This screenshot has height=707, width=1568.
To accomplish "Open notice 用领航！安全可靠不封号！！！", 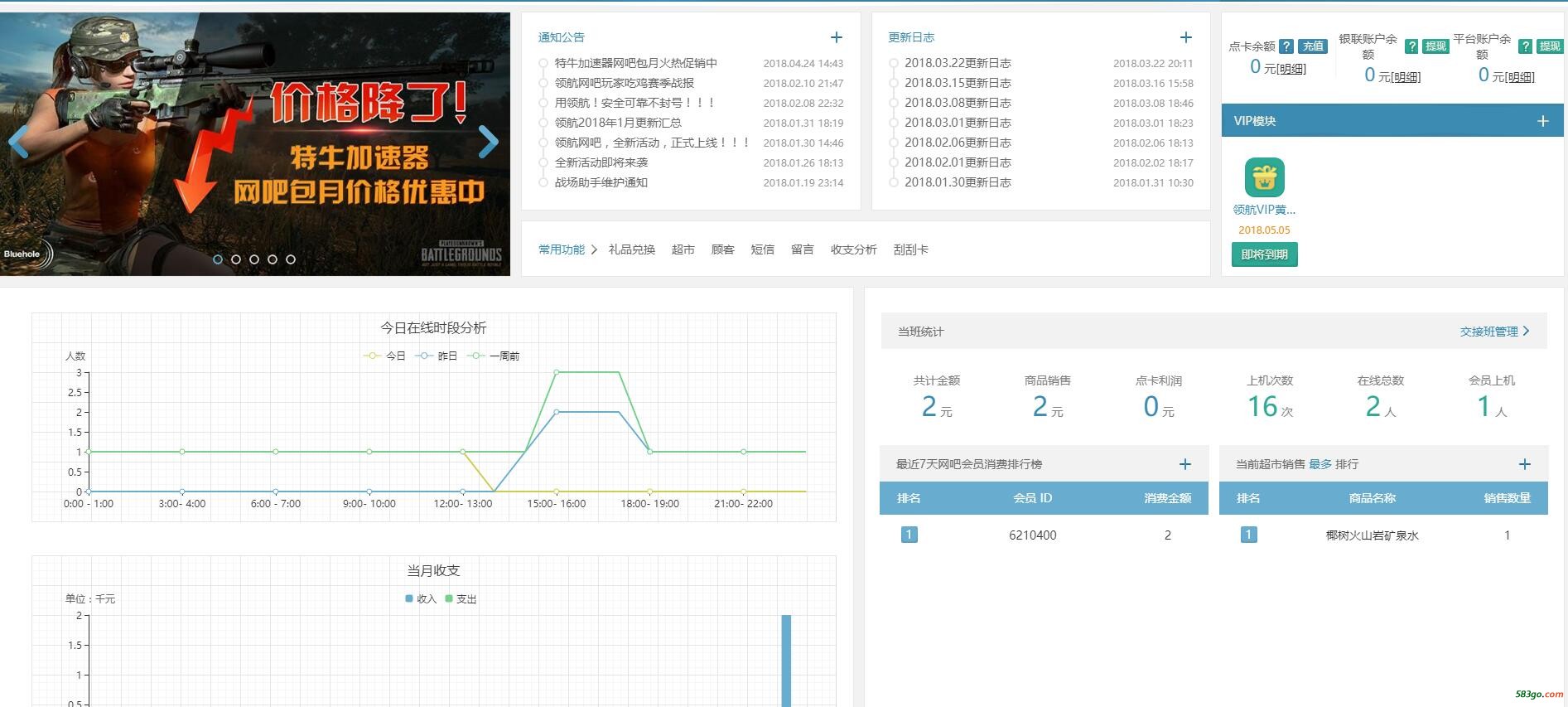I will [x=635, y=103].
